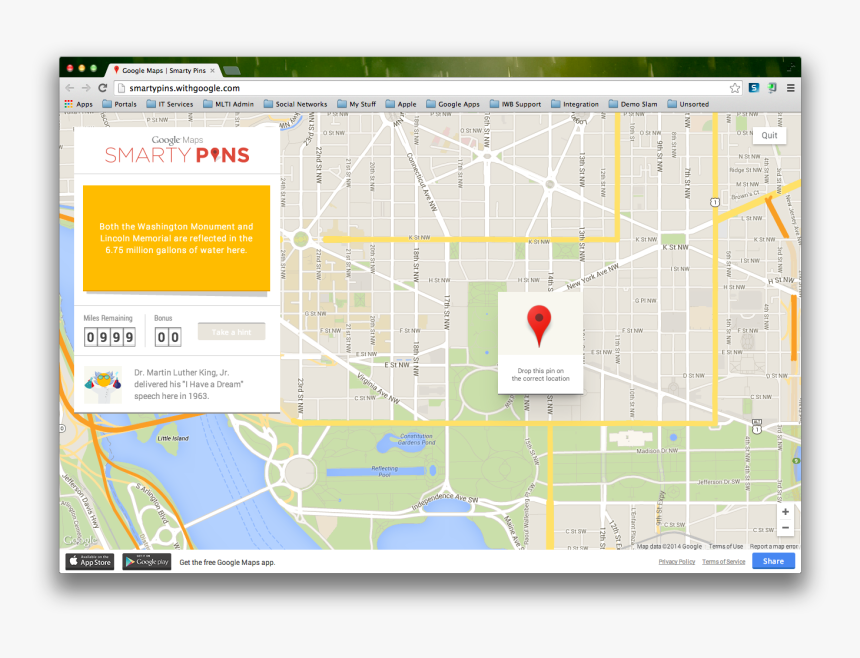Download from the App Store badge
The height and width of the screenshot is (658, 860).
click(x=90, y=561)
